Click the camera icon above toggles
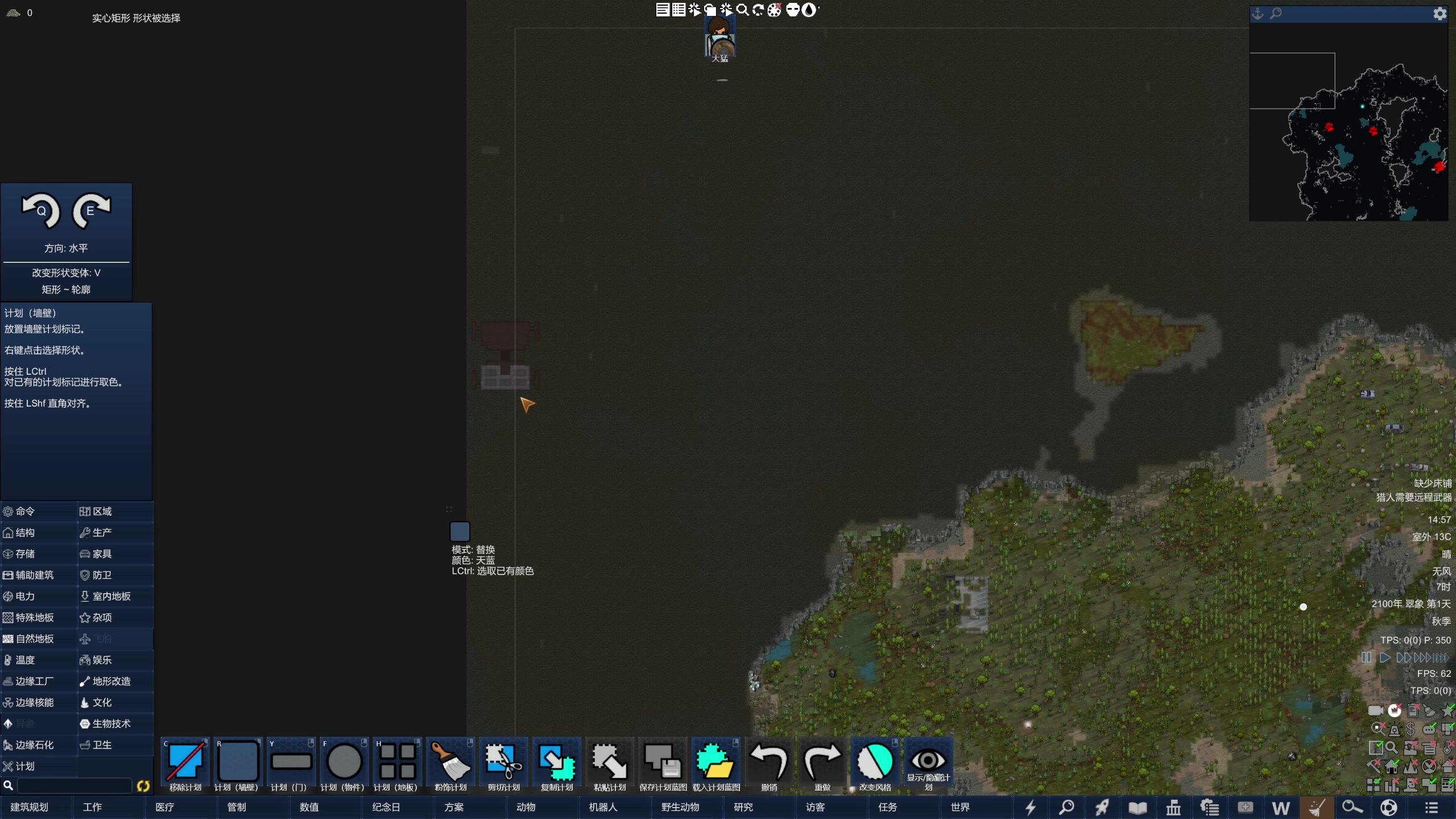The width and height of the screenshot is (1456, 819). pyautogui.click(x=1375, y=710)
